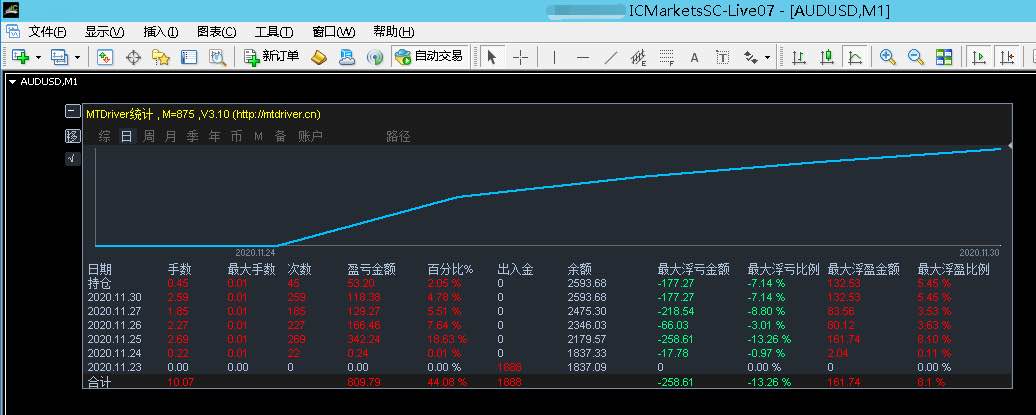Viewport: 1036px width, 415px height.
Task: Click the new chart icon
Action: click(x=20, y=57)
